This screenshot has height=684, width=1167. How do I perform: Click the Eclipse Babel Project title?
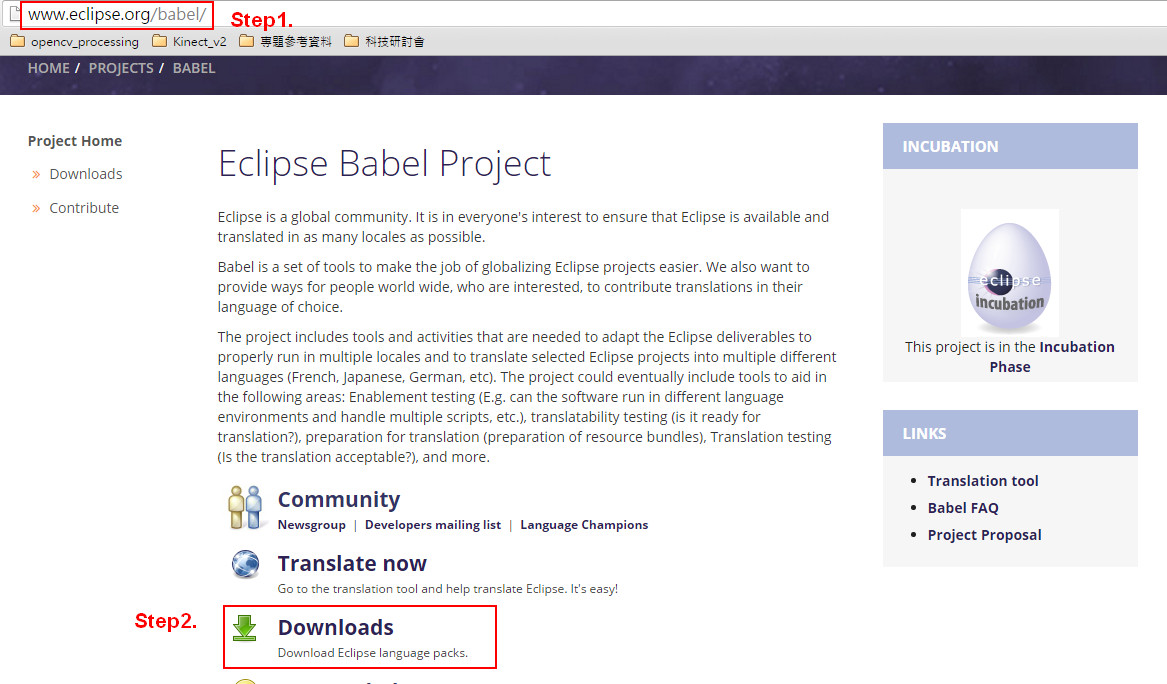click(x=384, y=164)
